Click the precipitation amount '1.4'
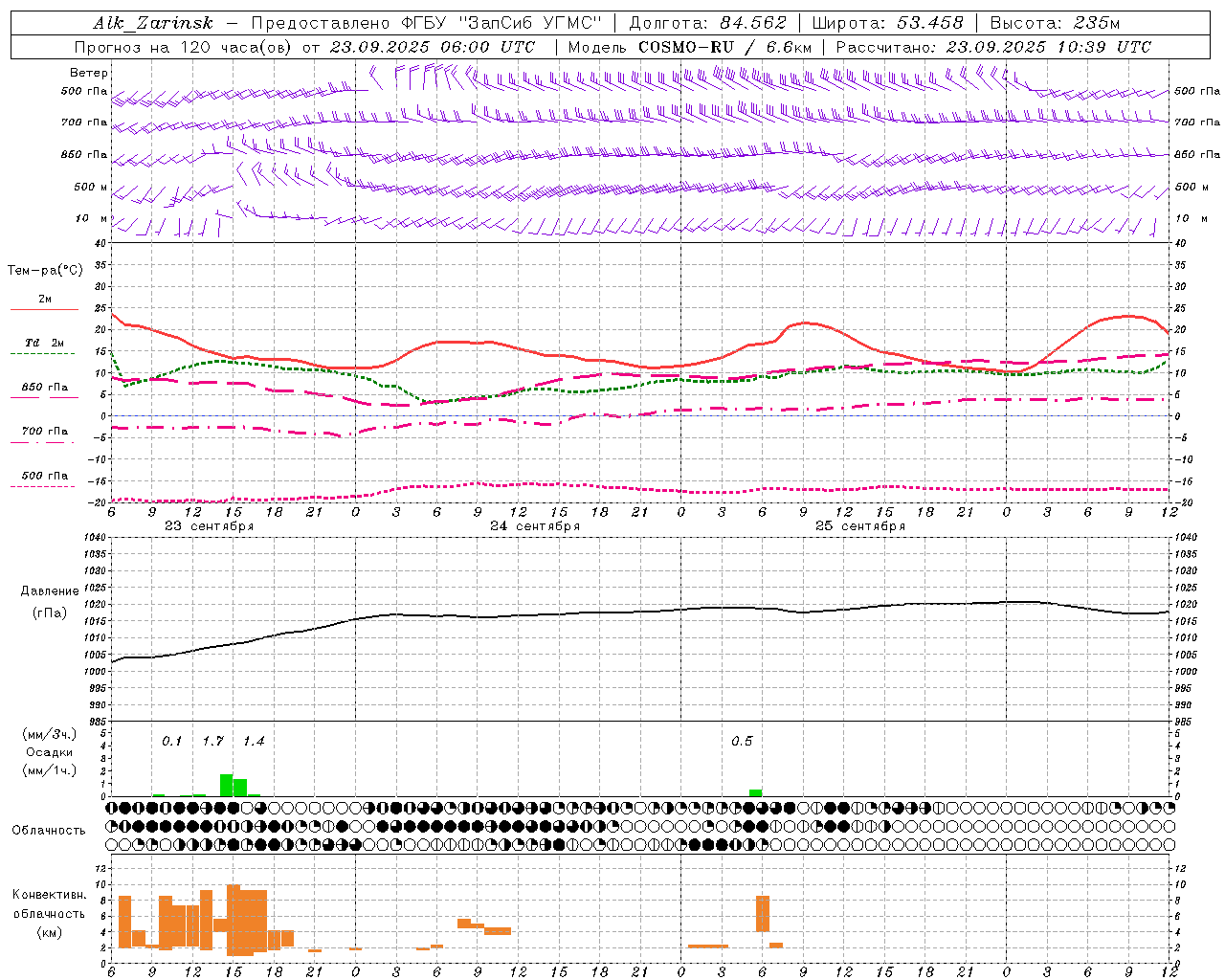The width and height of the screenshot is (1225, 980). 254,742
